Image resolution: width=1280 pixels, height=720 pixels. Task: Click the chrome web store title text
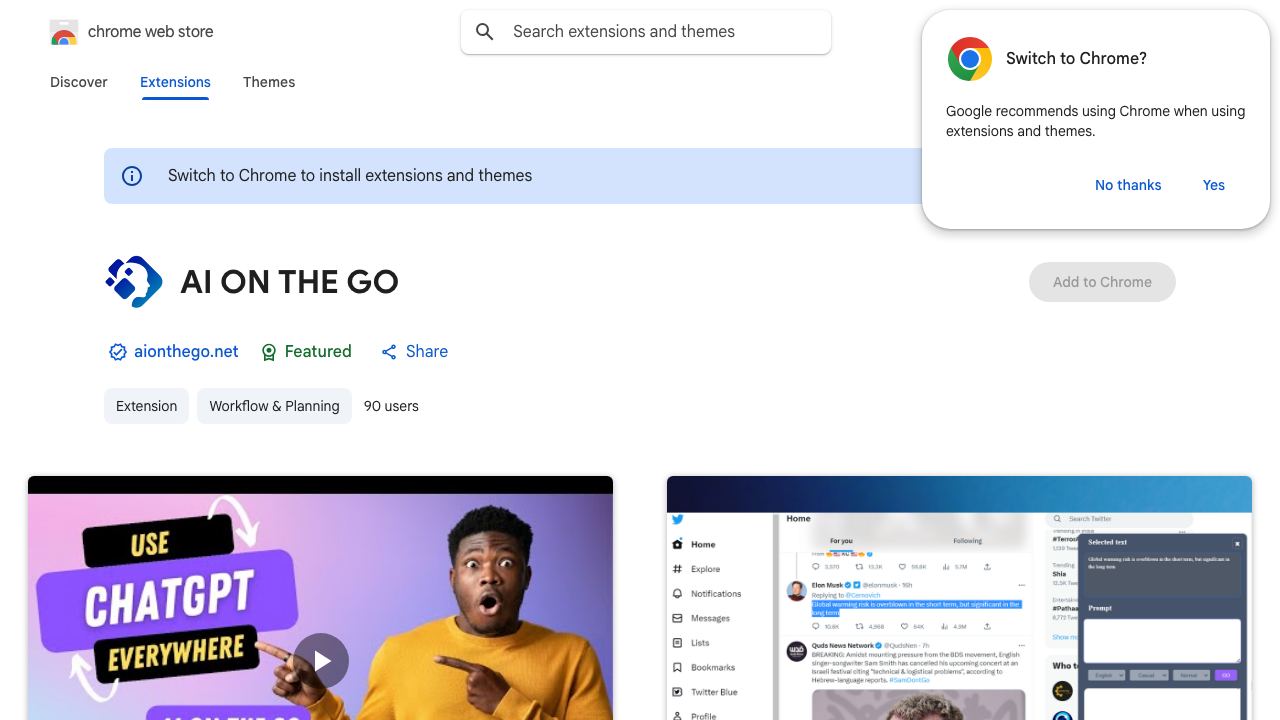(151, 32)
